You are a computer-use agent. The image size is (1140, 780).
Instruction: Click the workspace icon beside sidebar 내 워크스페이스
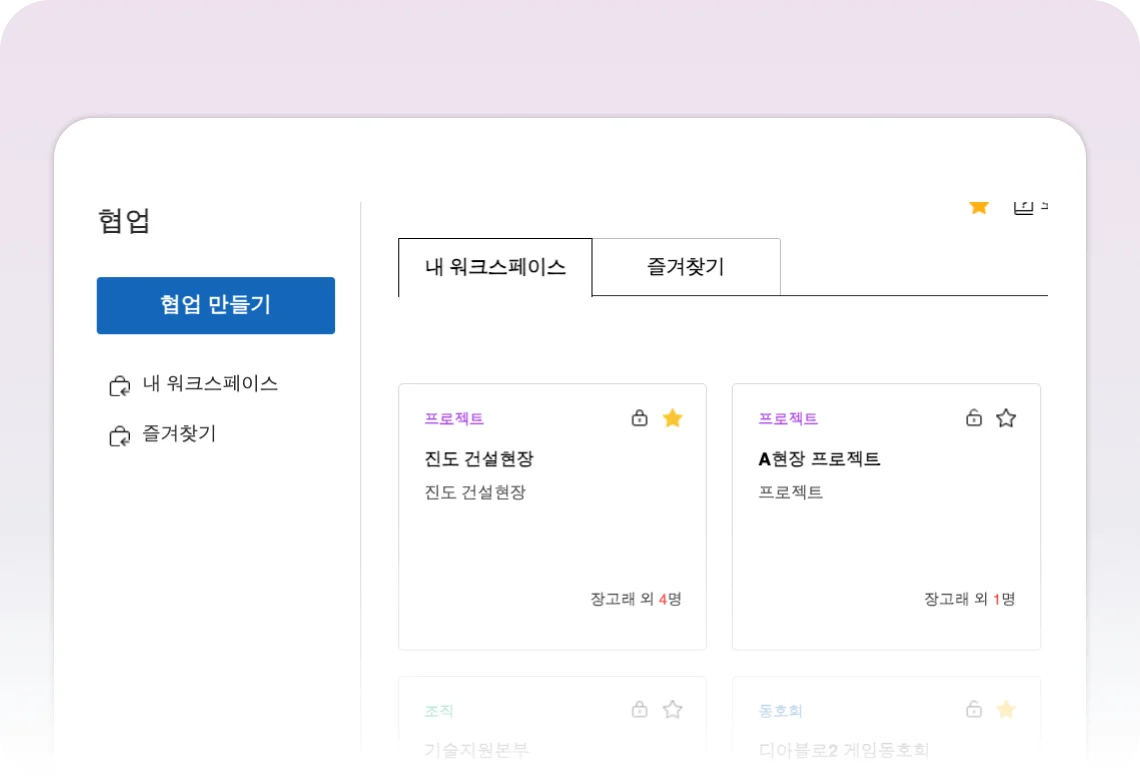[119, 385]
